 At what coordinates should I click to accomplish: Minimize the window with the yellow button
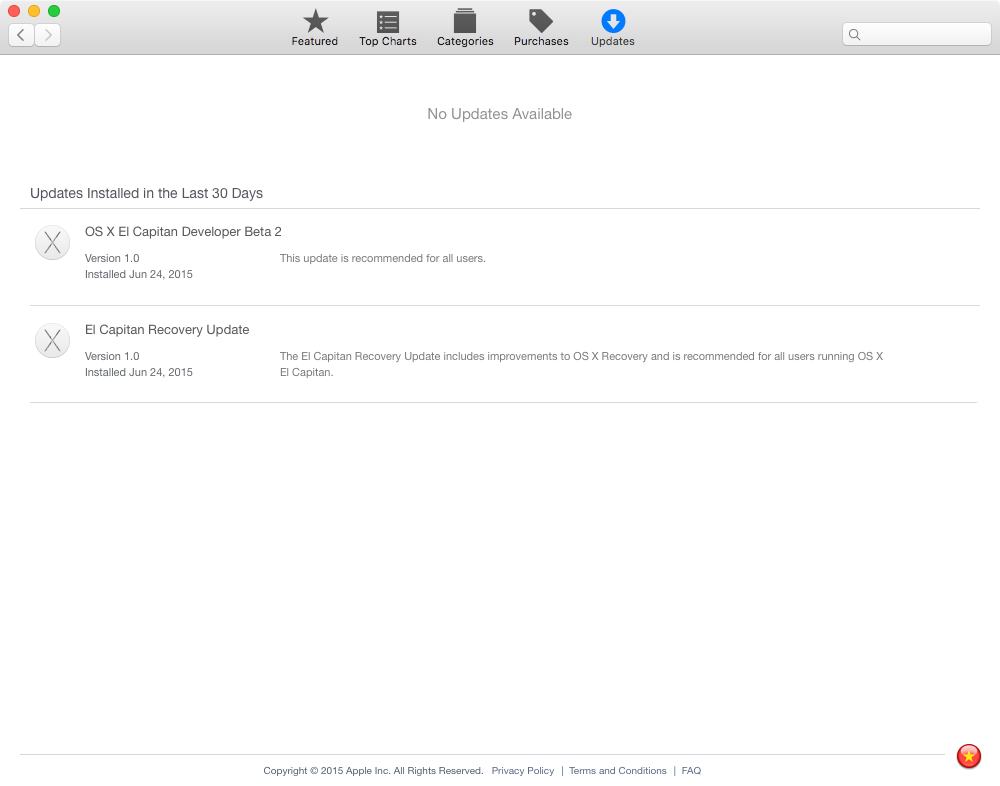tap(34, 11)
